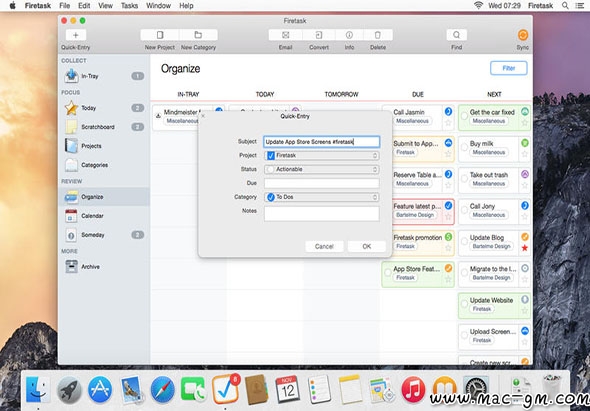Create a New Project from toolbar
Image resolution: width=590 pixels, height=411 pixels.
click(160, 35)
